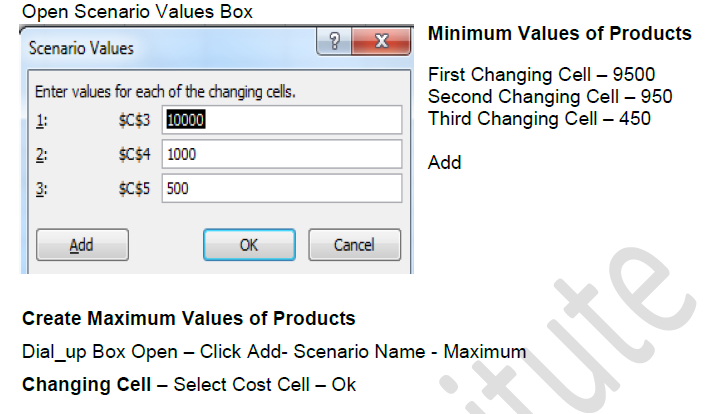Image resolution: width=713 pixels, height=414 pixels.
Task: Click the $C$3 value field containing 10000
Action: pos(281,120)
